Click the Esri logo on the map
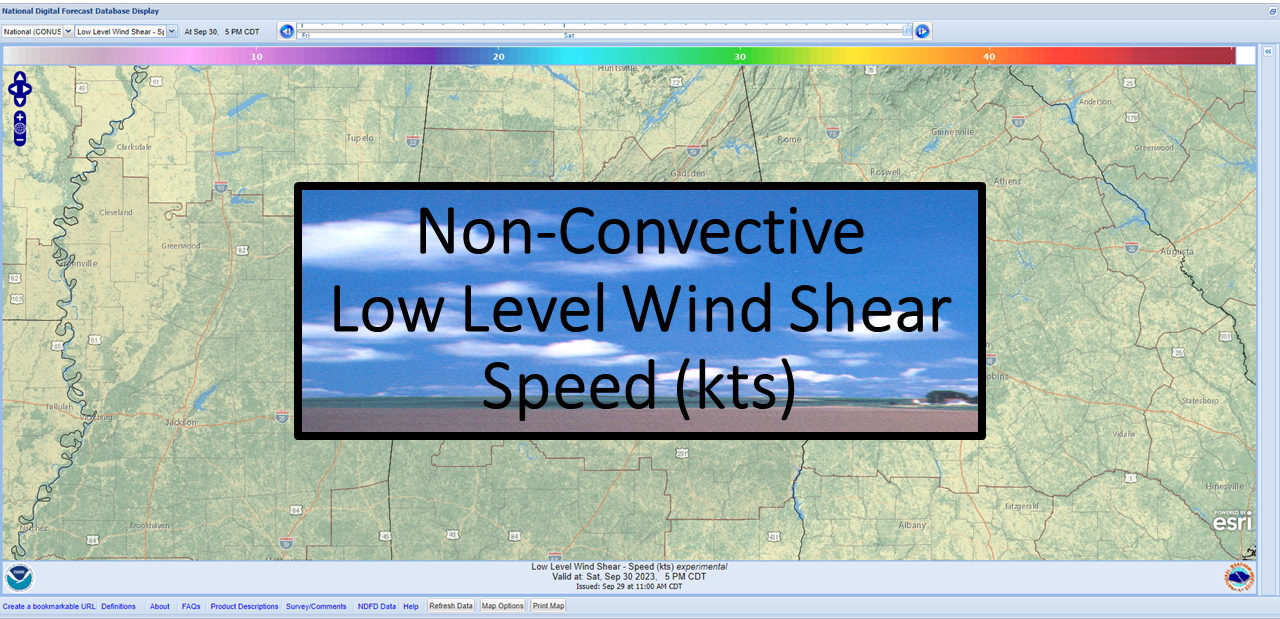 [x=1232, y=521]
